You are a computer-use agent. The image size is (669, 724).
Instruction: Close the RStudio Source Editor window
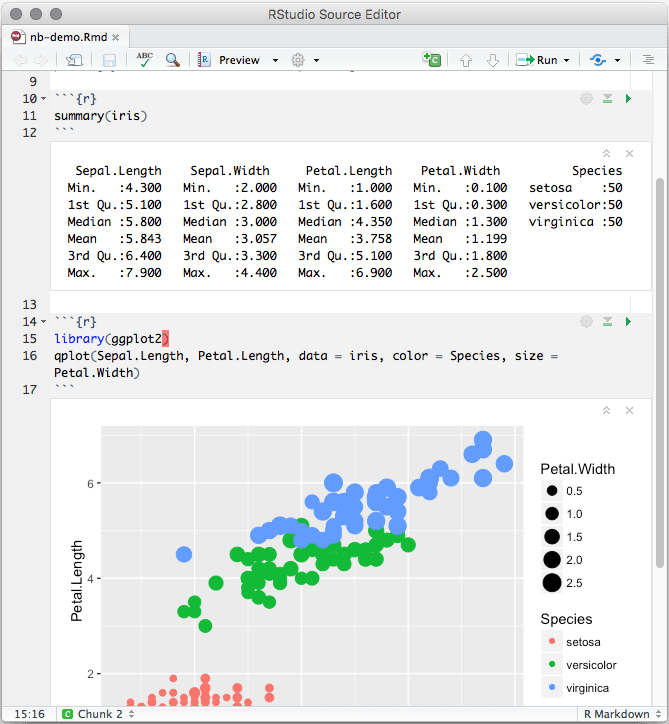16,14
